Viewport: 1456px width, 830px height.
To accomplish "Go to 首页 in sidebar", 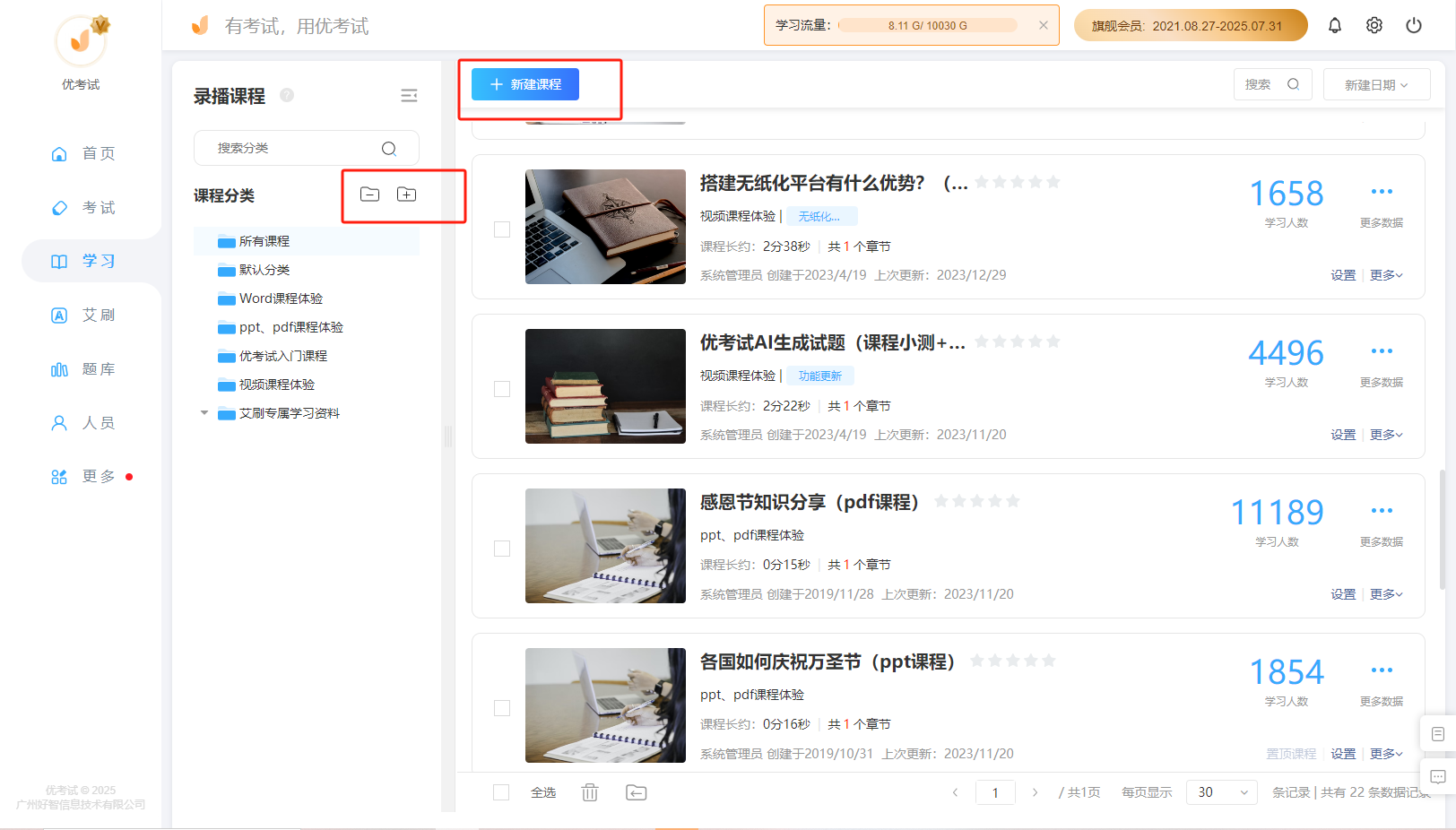I will click(83, 153).
